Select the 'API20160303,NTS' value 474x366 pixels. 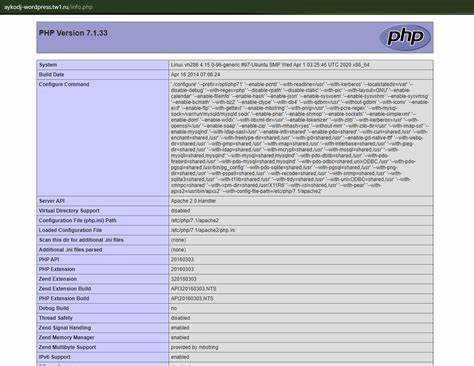[x=192, y=298]
